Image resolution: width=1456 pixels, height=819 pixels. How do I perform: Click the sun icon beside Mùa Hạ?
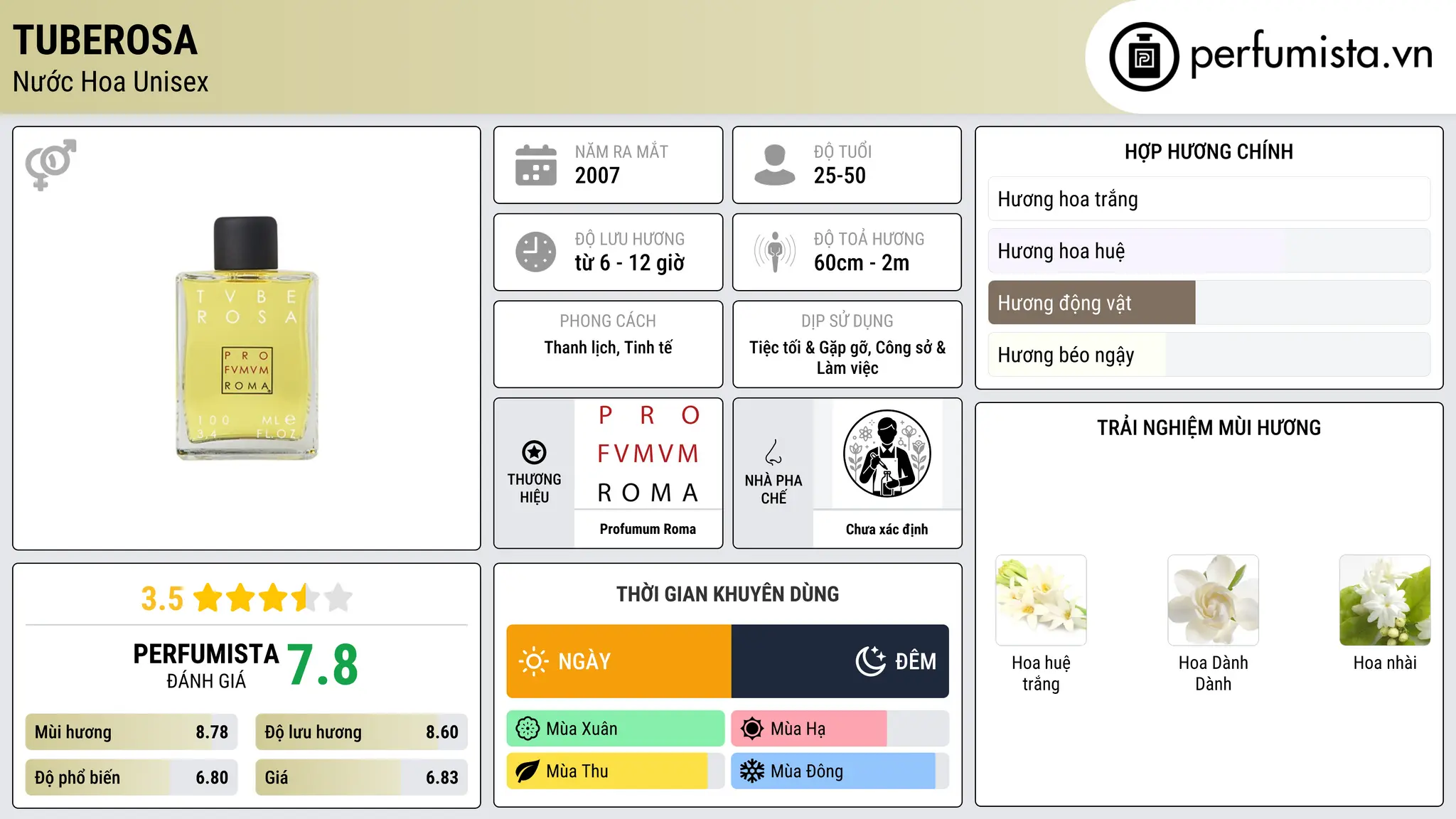(x=752, y=729)
